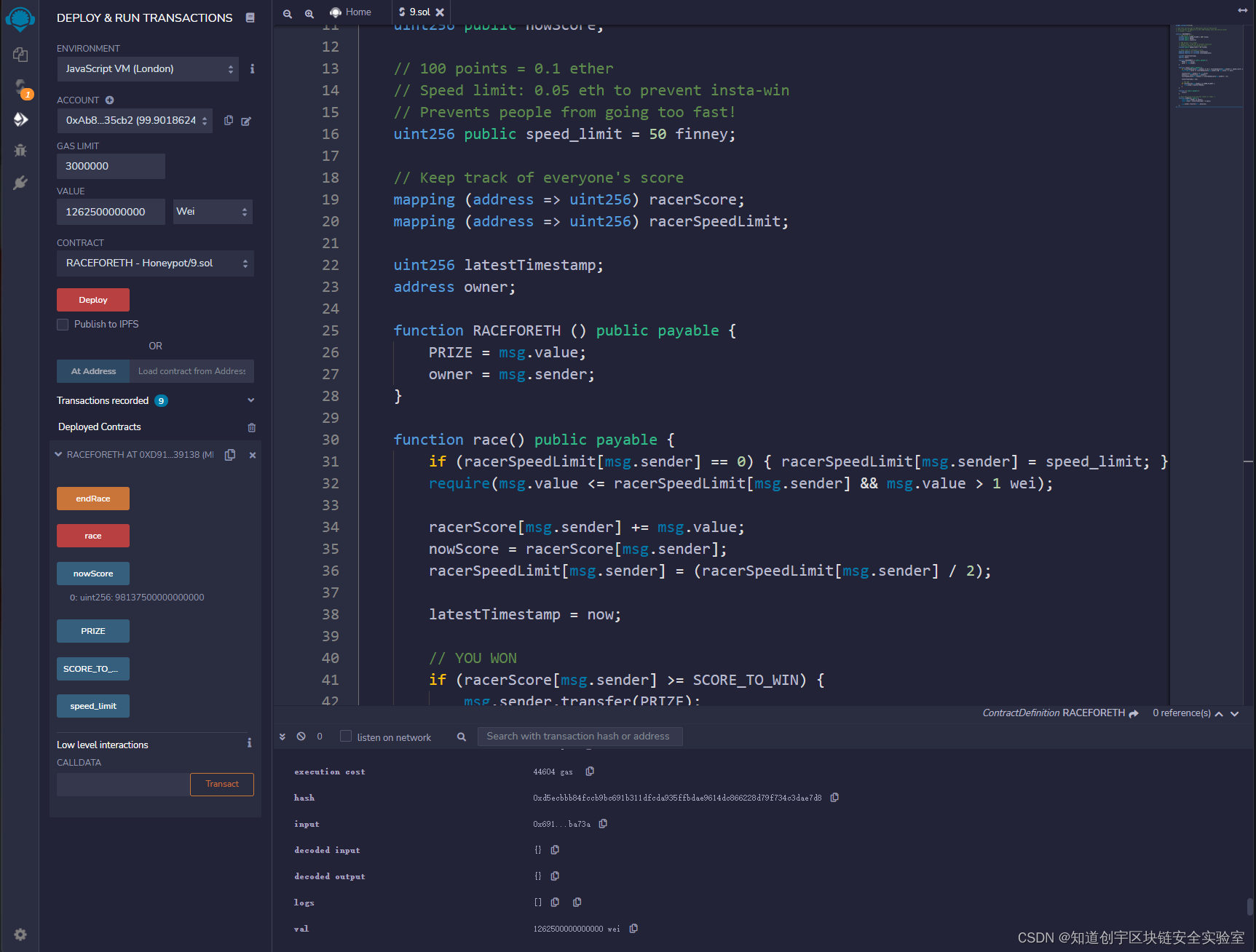This screenshot has height=952, width=1256.
Task: Zoom out the editor font
Action: (x=288, y=13)
